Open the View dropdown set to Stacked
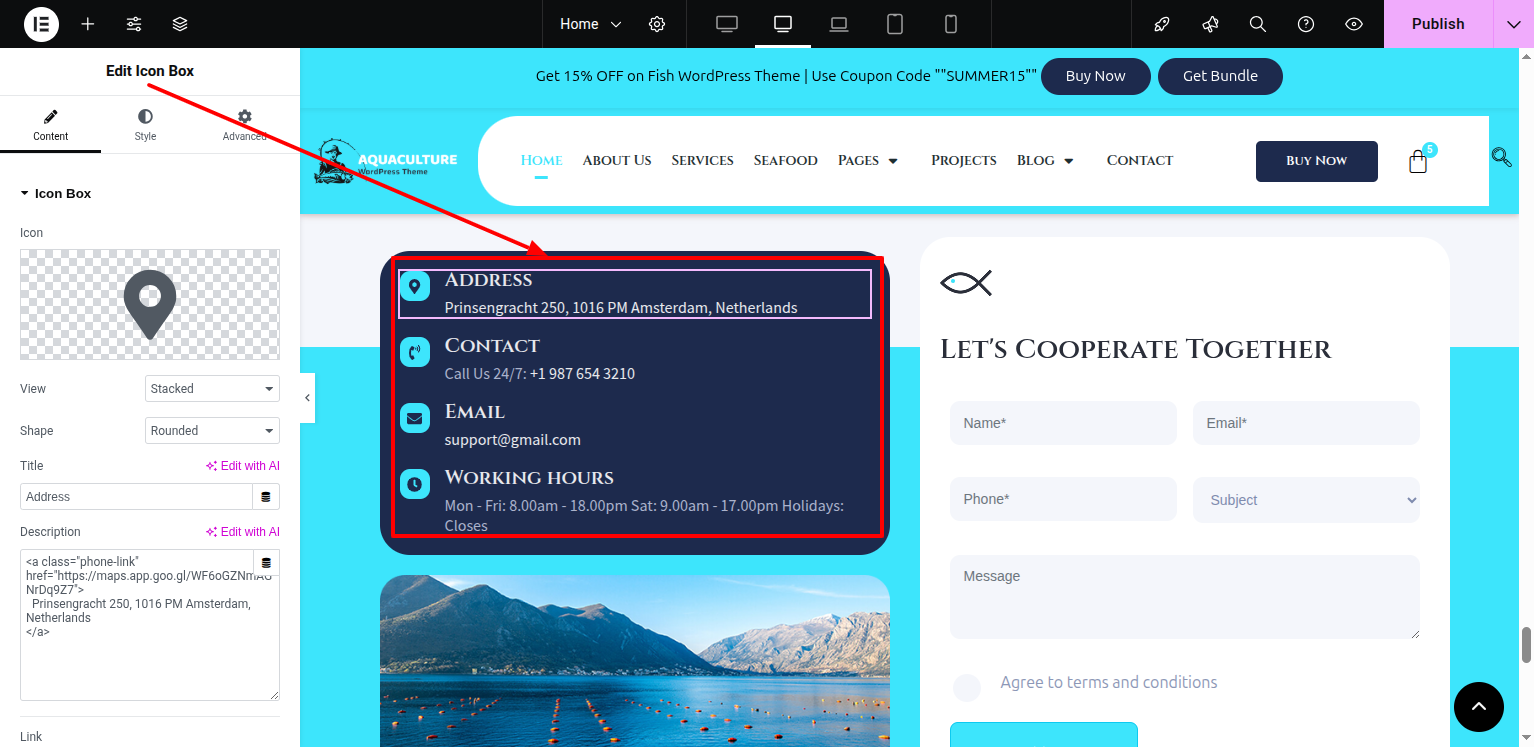The width and height of the screenshot is (1534, 747). point(212,389)
